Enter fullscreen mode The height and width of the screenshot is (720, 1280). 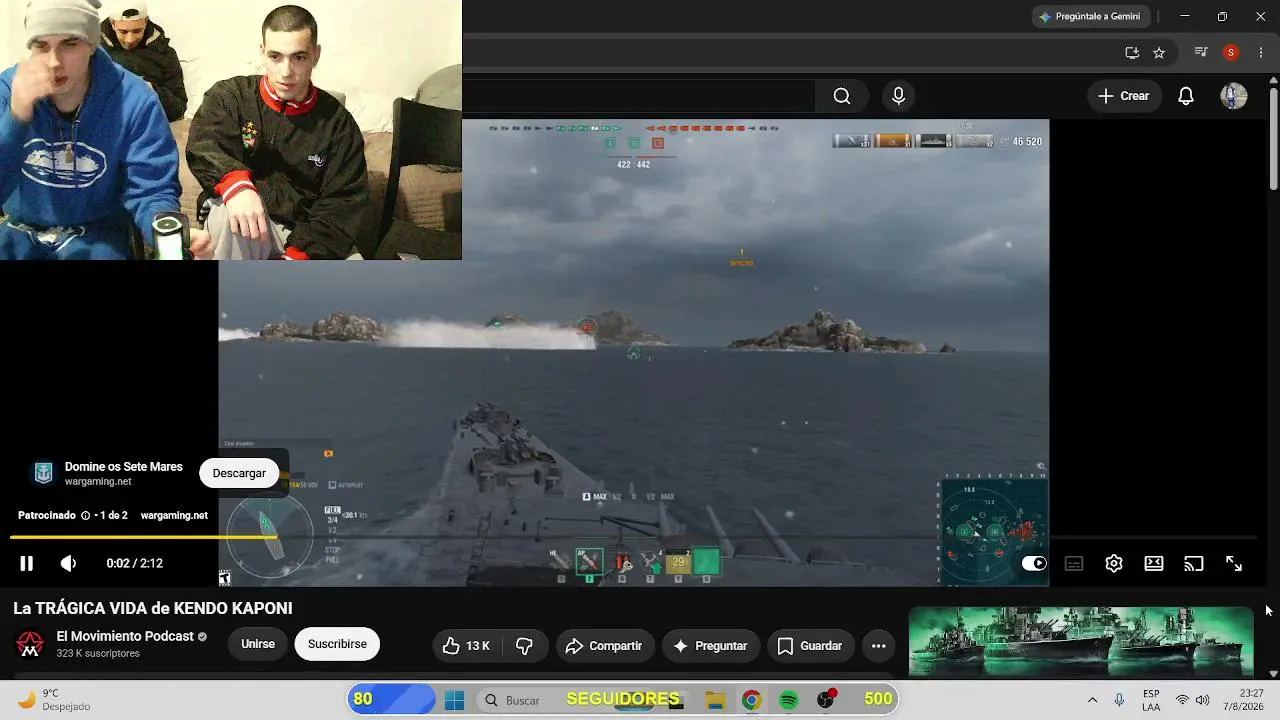click(1234, 563)
